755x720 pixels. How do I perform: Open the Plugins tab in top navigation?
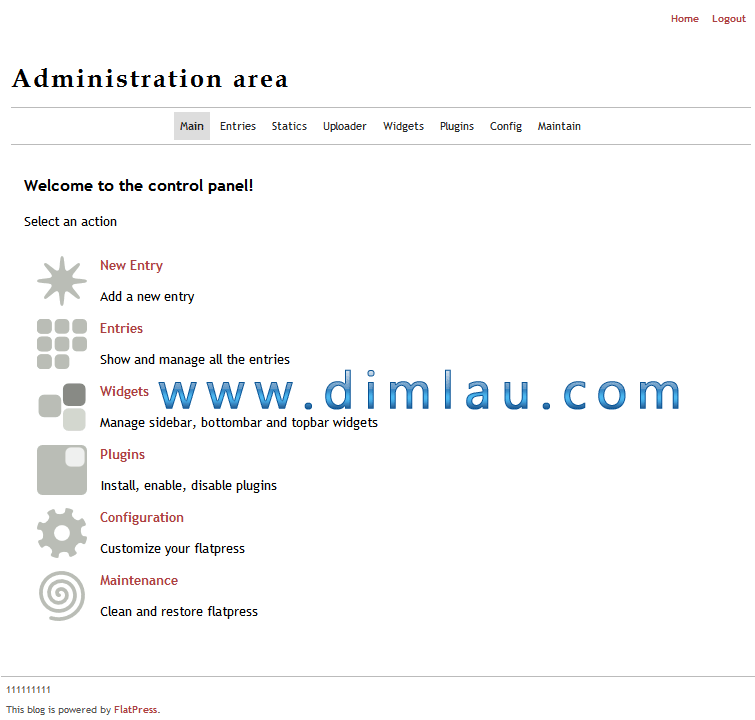[457, 126]
